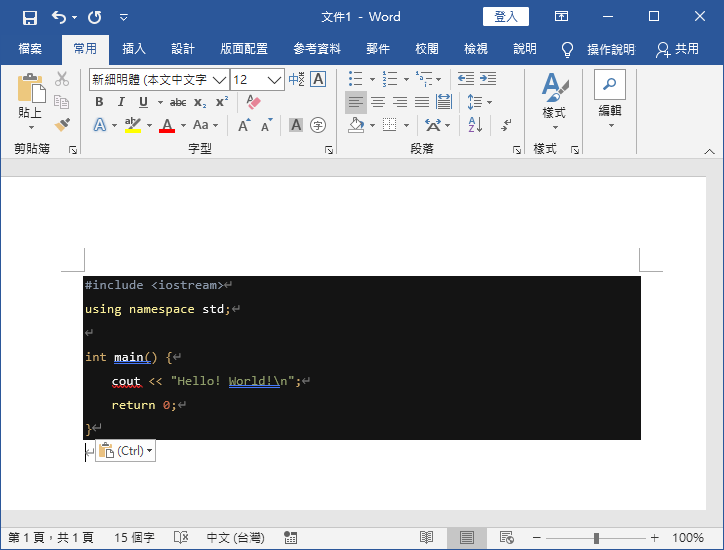Viewport: 724px width, 550px height.
Task: Apply character shading icon
Action: click(296, 125)
